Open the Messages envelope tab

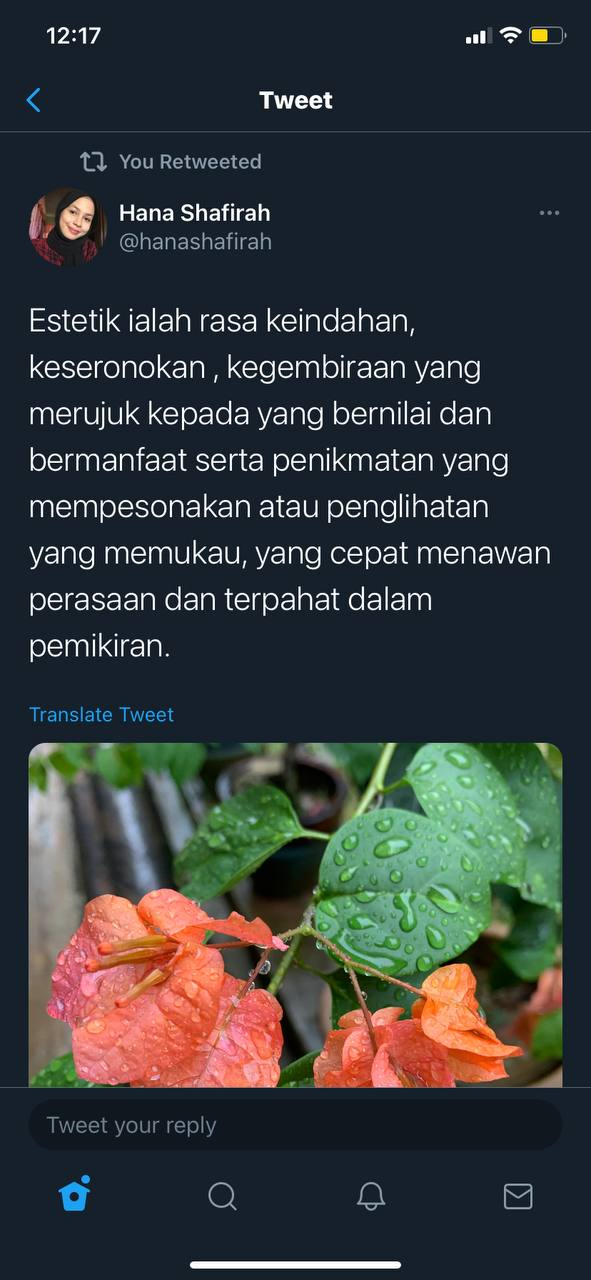pos(518,1196)
